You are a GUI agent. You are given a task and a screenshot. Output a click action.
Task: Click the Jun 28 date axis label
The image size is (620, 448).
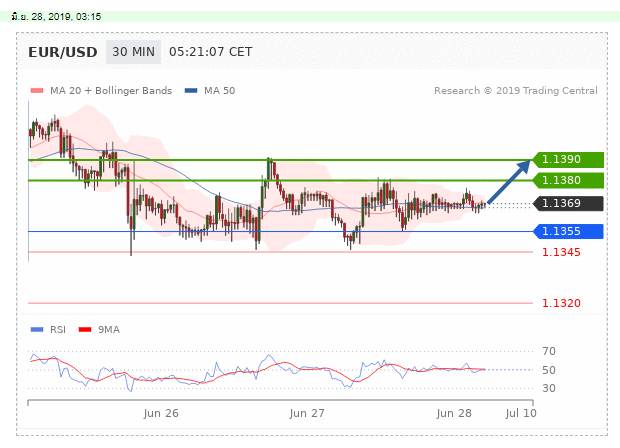click(454, 414)
